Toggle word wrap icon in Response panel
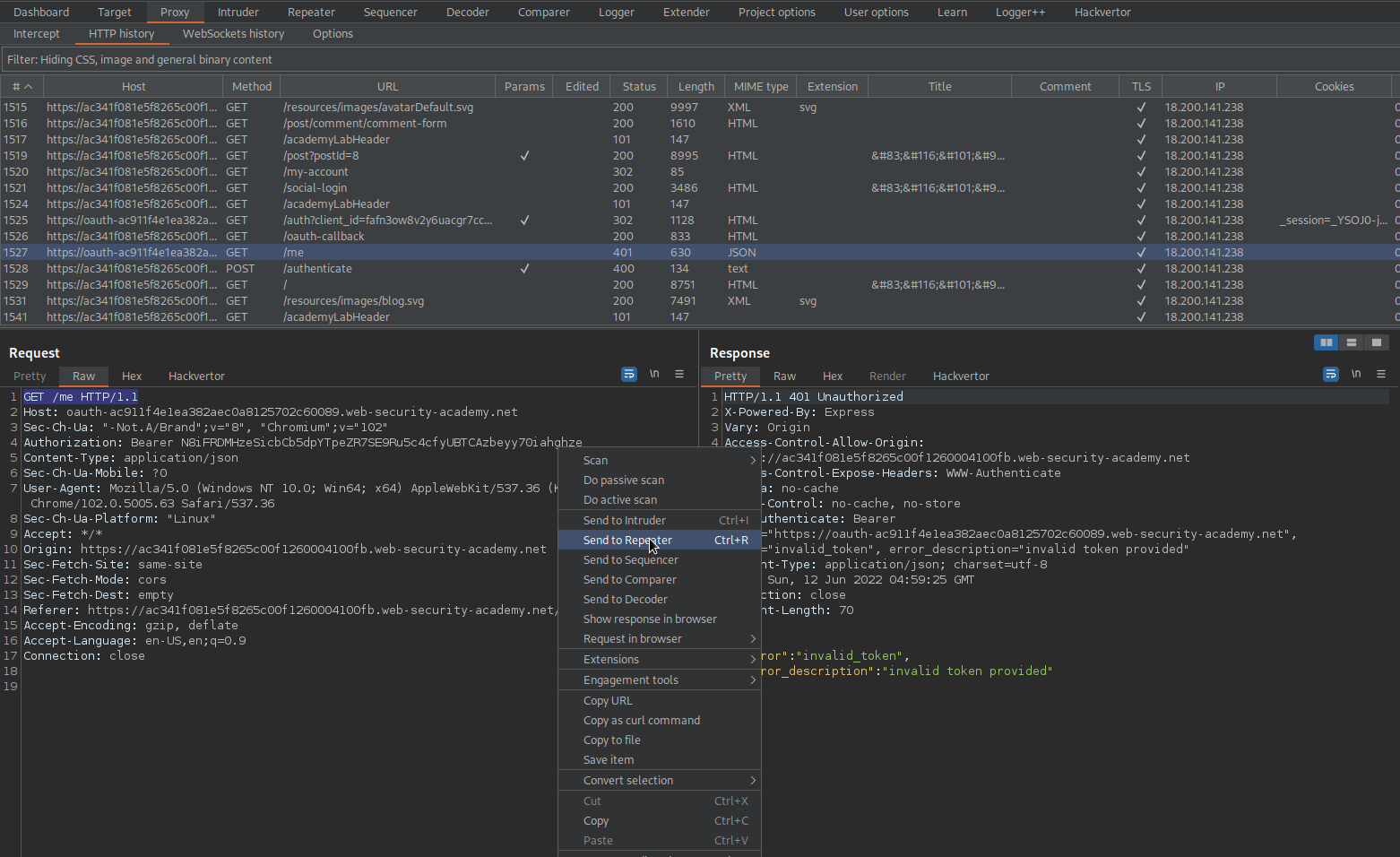Image resolution: width=1400 pixels, height=857 pixels. (x=1331, y=374)
